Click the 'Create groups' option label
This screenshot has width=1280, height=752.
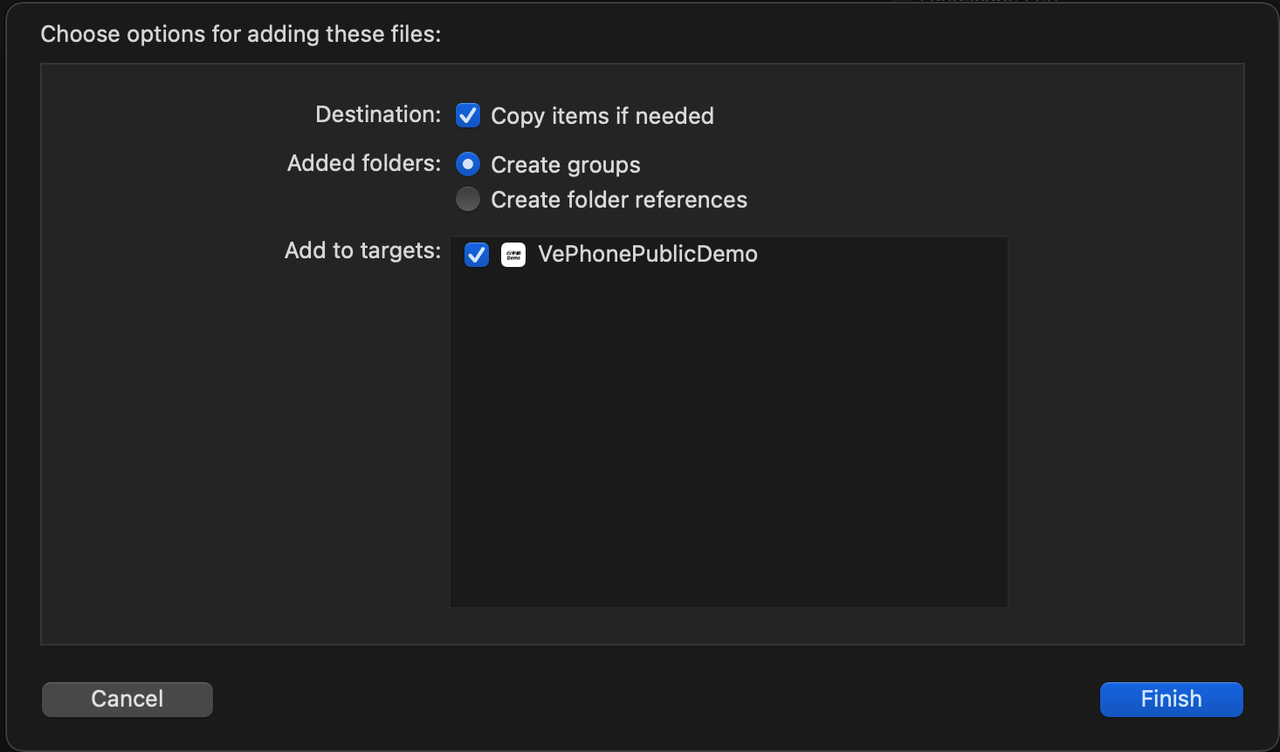click(565, 165)
